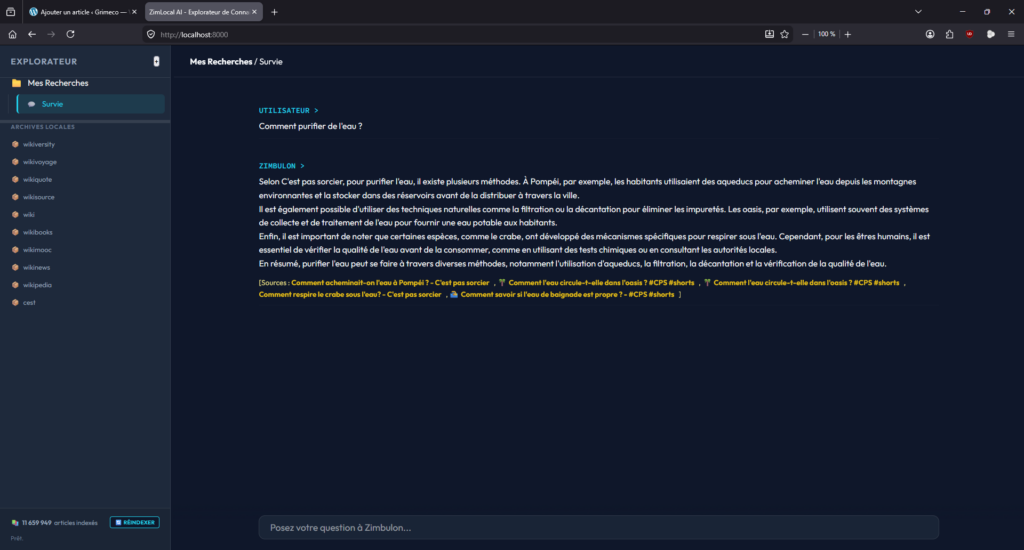Reload the page with the refresh icon
This screenshot has height=550, width=1024.
[x=71, y=34]
